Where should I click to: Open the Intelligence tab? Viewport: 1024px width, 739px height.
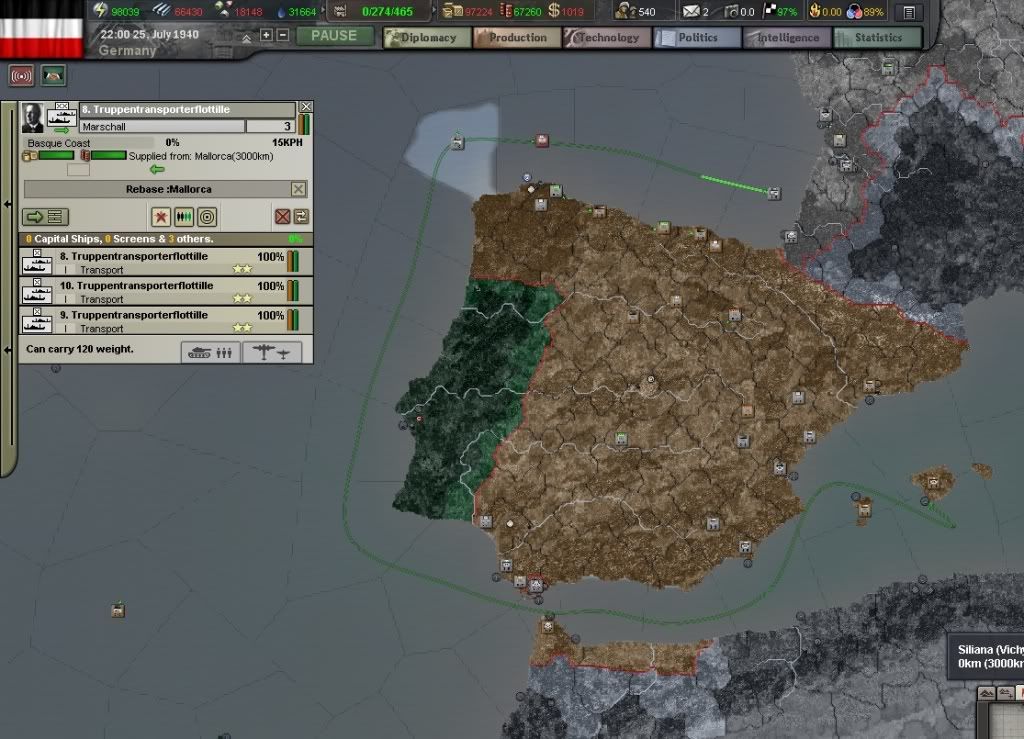coord(788,38)
